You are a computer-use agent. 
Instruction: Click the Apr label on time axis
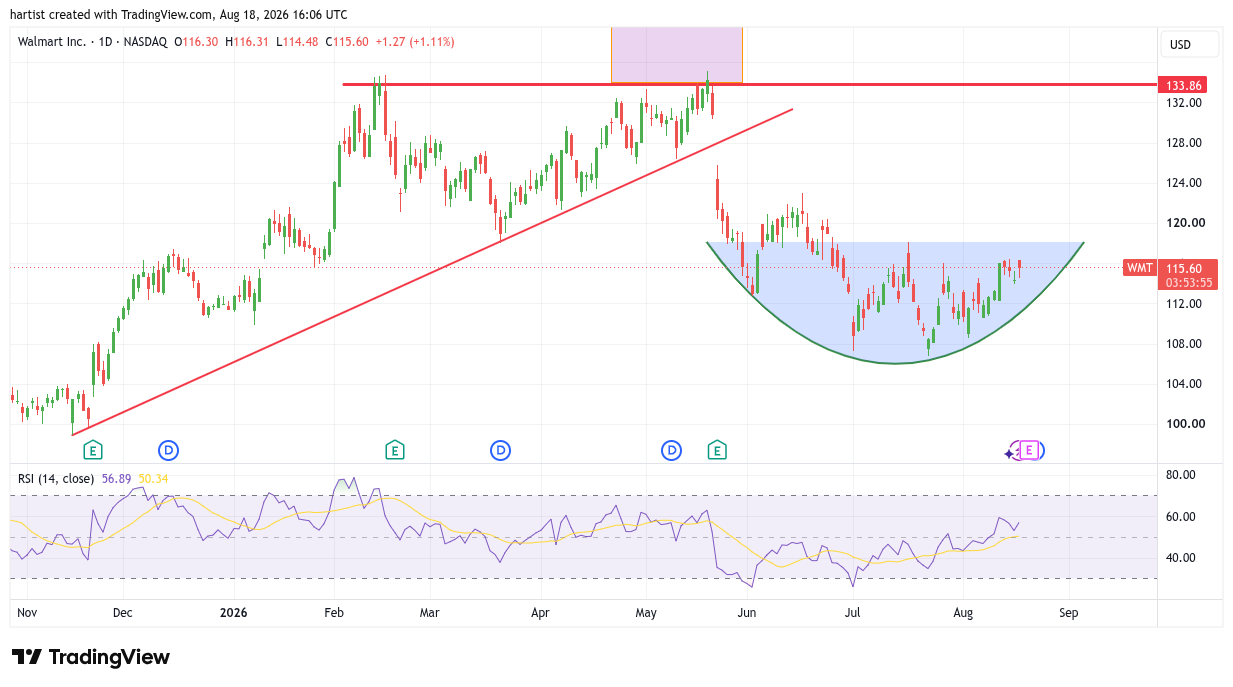click(541, 613)
